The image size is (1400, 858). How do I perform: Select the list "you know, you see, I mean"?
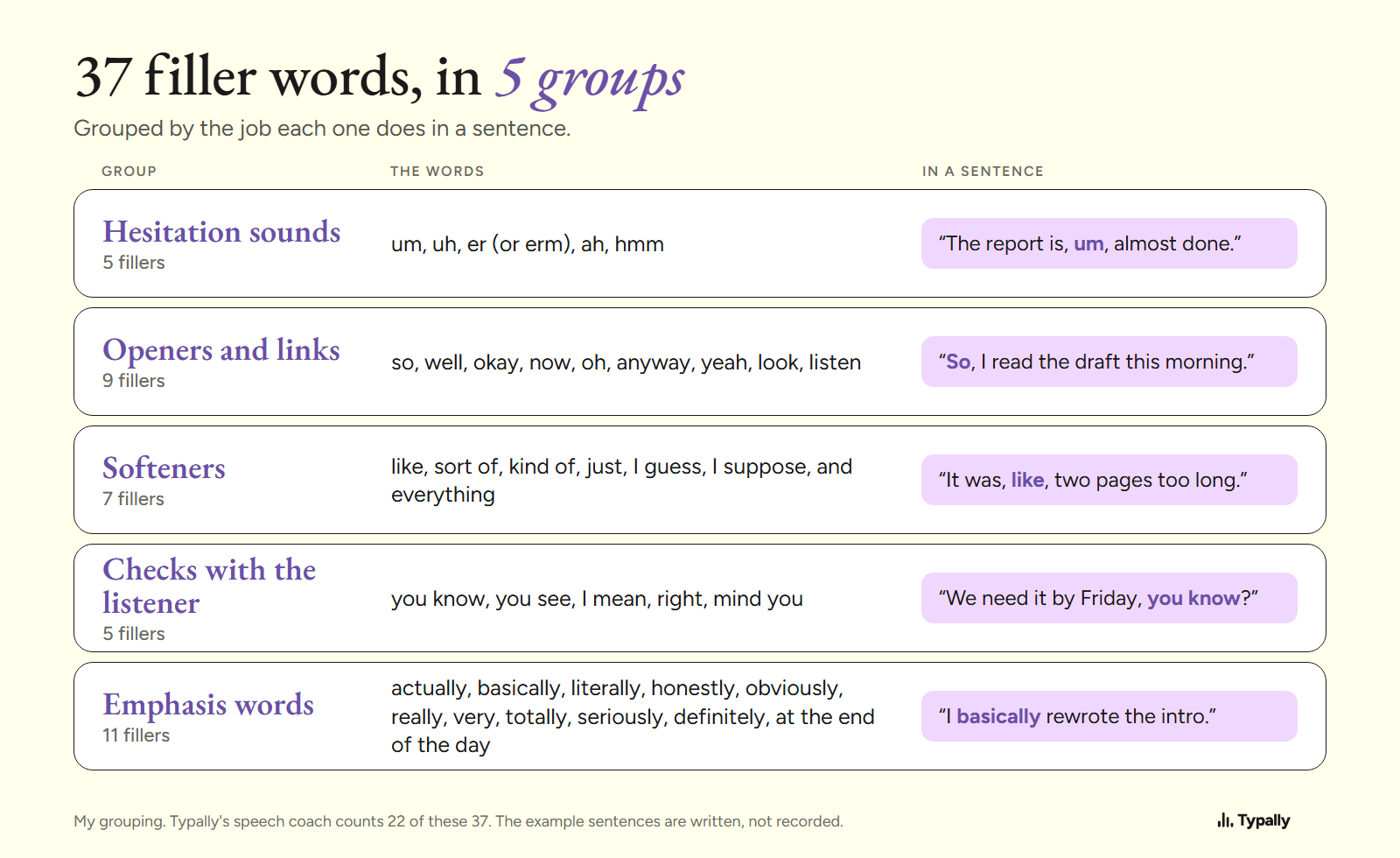click(x=597, y=599)
